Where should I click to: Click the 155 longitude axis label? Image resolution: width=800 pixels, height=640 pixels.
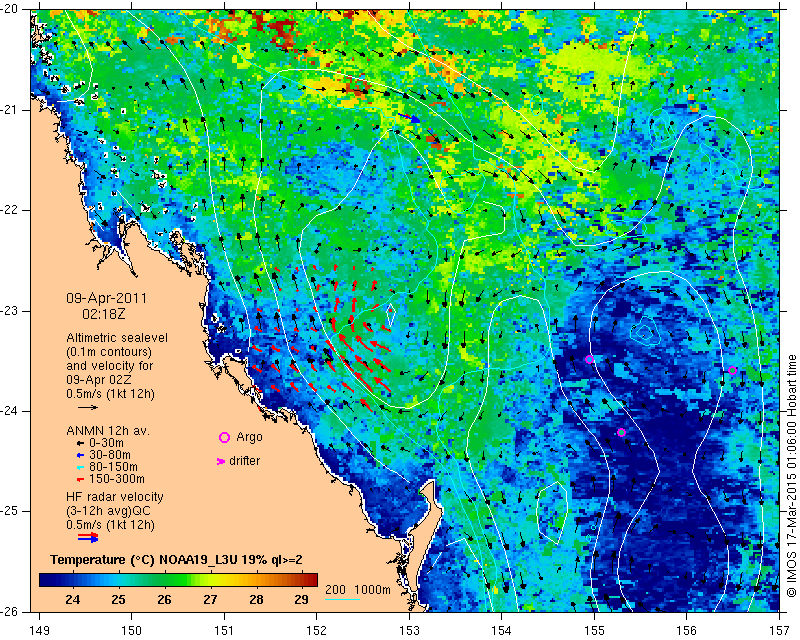594,631
